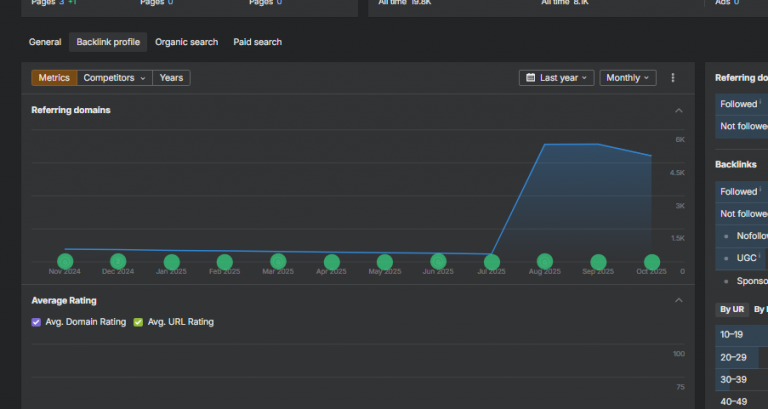Click the Sponsored backlinks row
Image resolution: width=768 pixels, height=409 pixels.
[742, 281]
